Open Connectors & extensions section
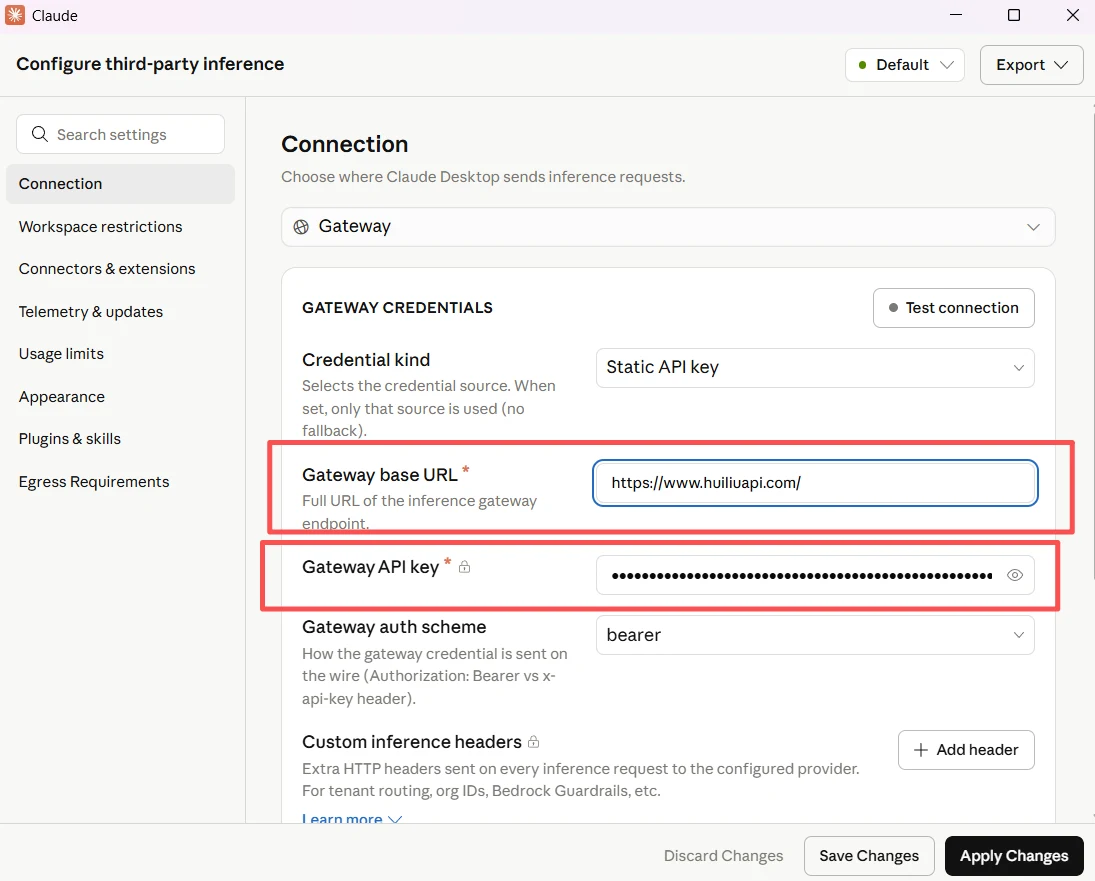Viewport: 1095px width, 881px height. tap(107, 269)
